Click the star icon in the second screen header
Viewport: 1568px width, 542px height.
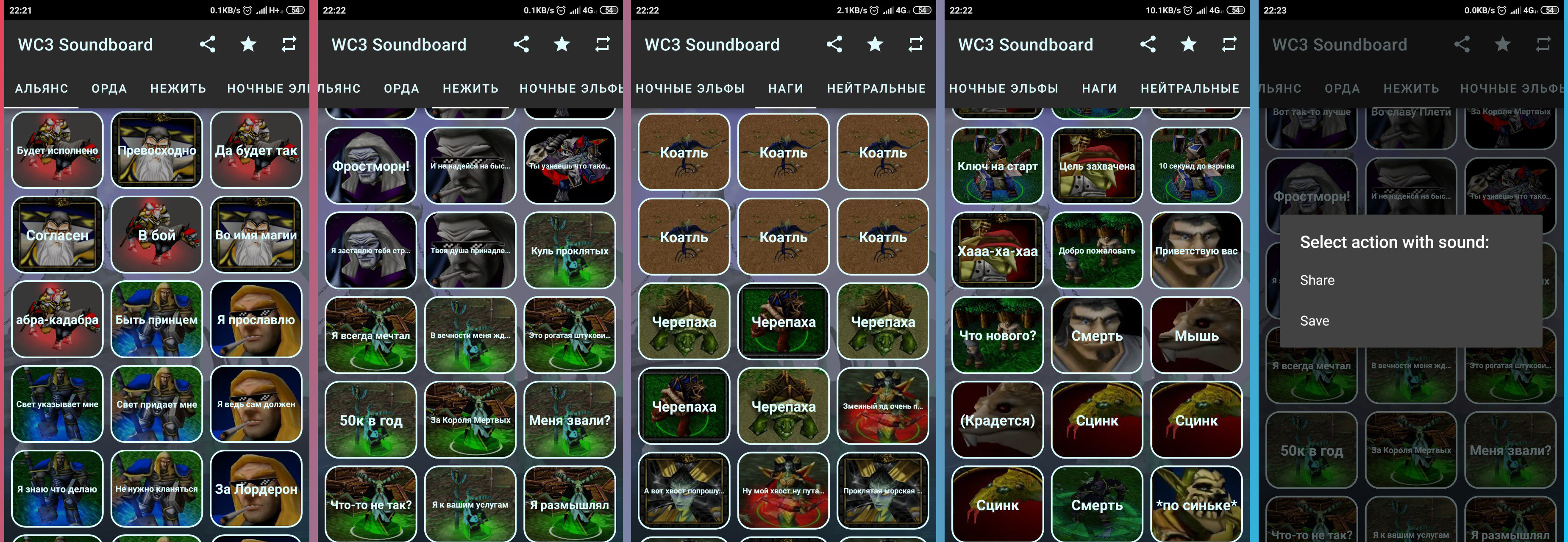click(x=562, y=44)
